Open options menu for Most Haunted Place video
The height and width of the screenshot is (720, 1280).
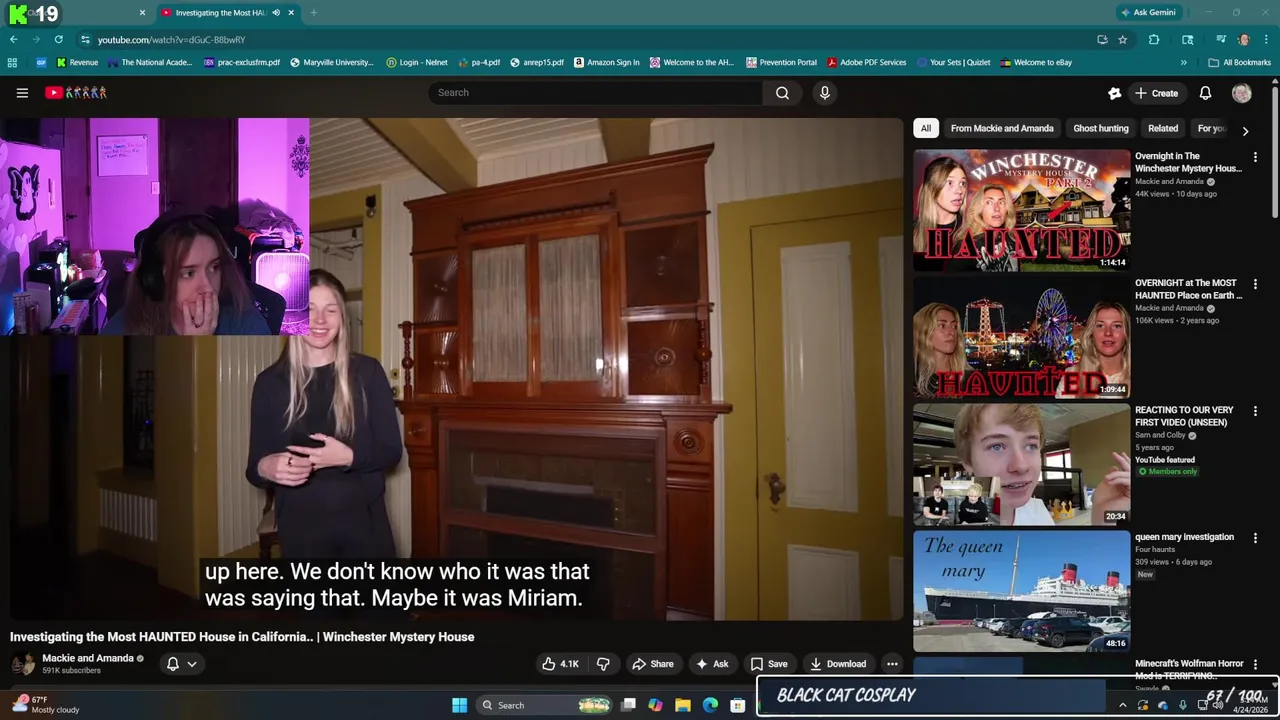[x=1255, y=284]
